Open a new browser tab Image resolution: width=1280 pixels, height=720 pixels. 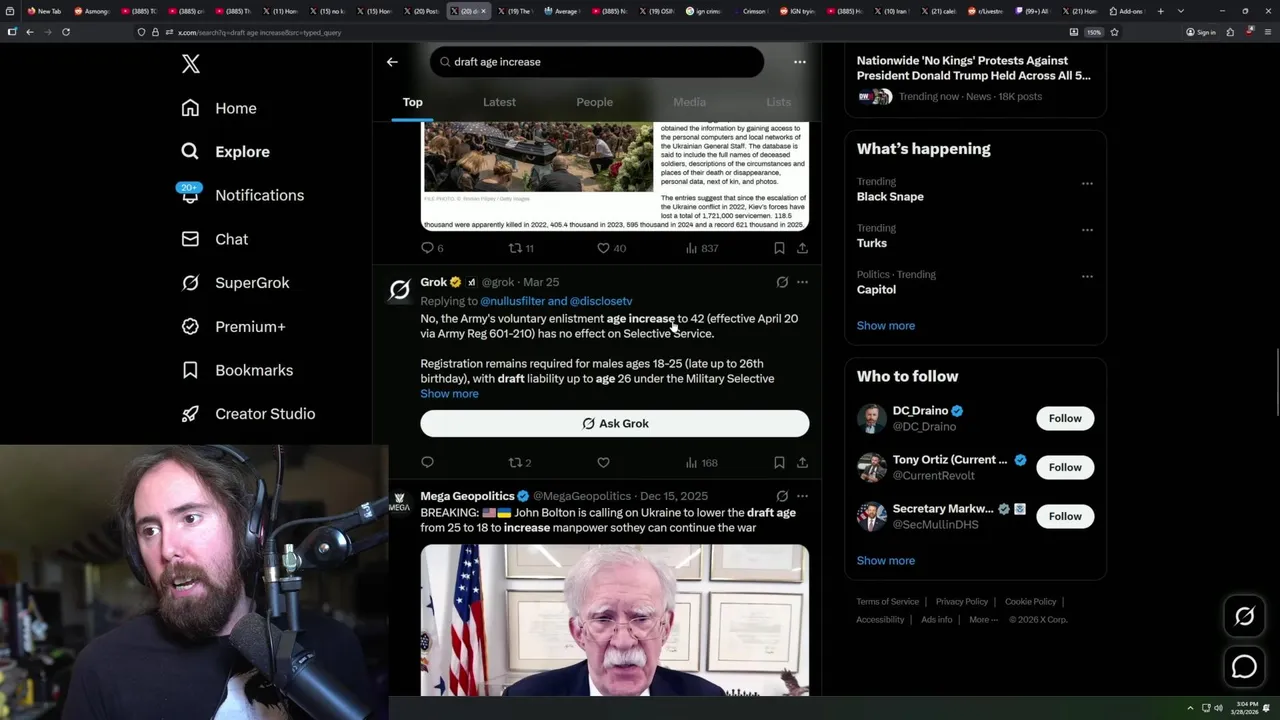point(1160,11)
